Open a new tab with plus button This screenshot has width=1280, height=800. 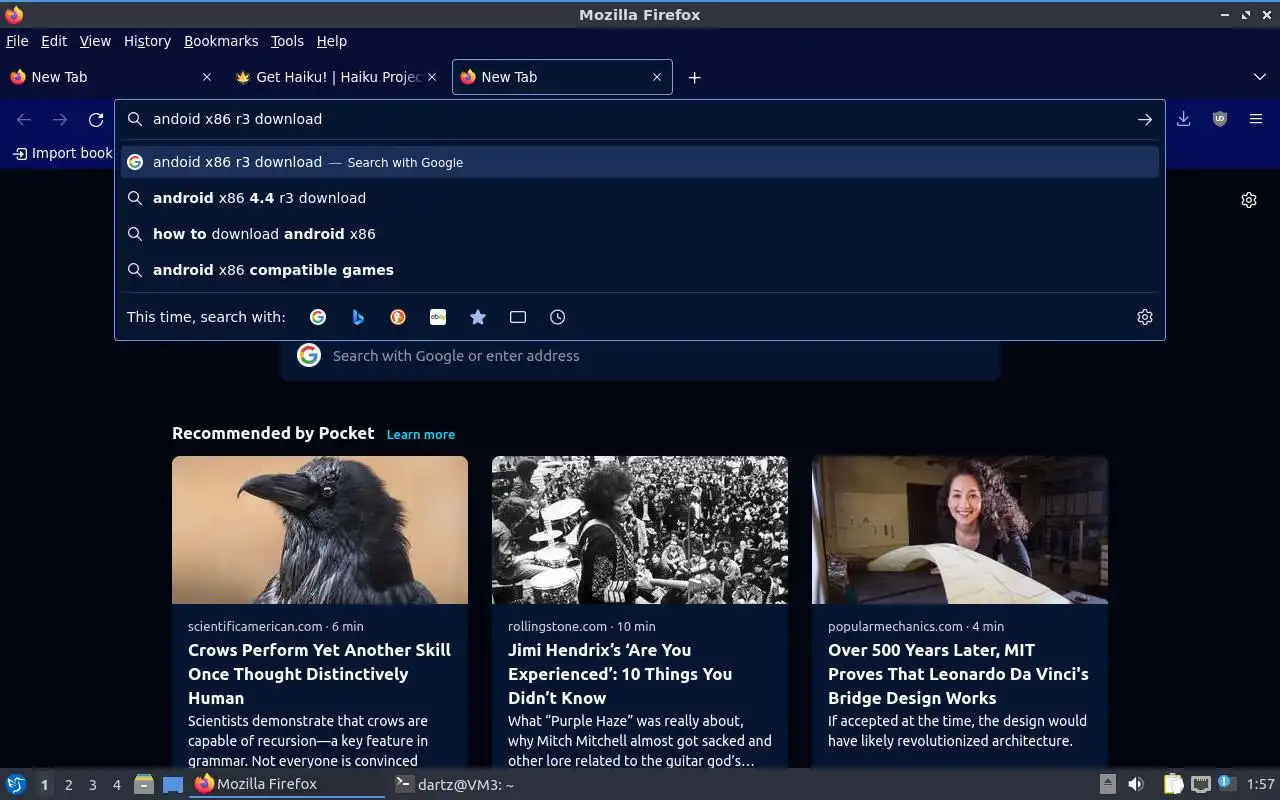694,77
